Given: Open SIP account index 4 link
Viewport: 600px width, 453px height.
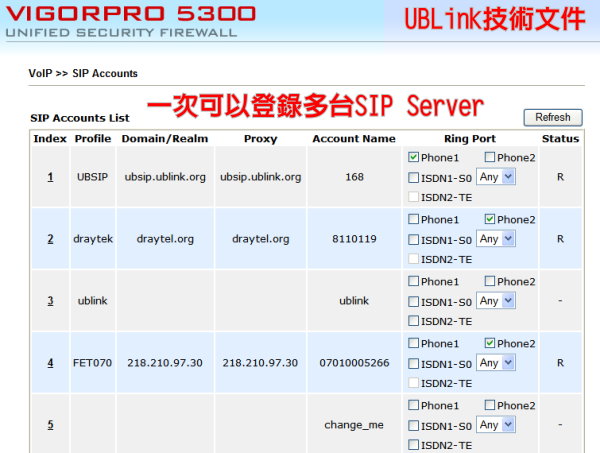Looking at the screenshot, I should coord(50,363).
